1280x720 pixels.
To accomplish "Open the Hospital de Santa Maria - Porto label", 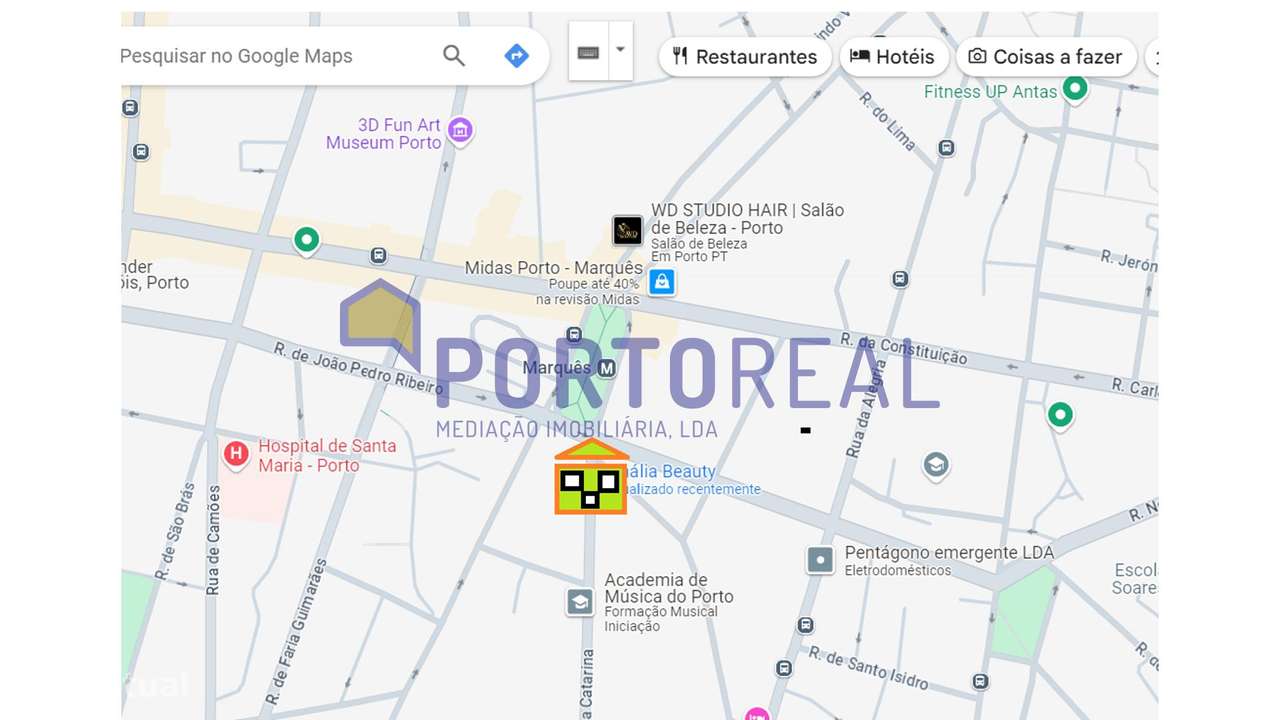I will [327, 455].
